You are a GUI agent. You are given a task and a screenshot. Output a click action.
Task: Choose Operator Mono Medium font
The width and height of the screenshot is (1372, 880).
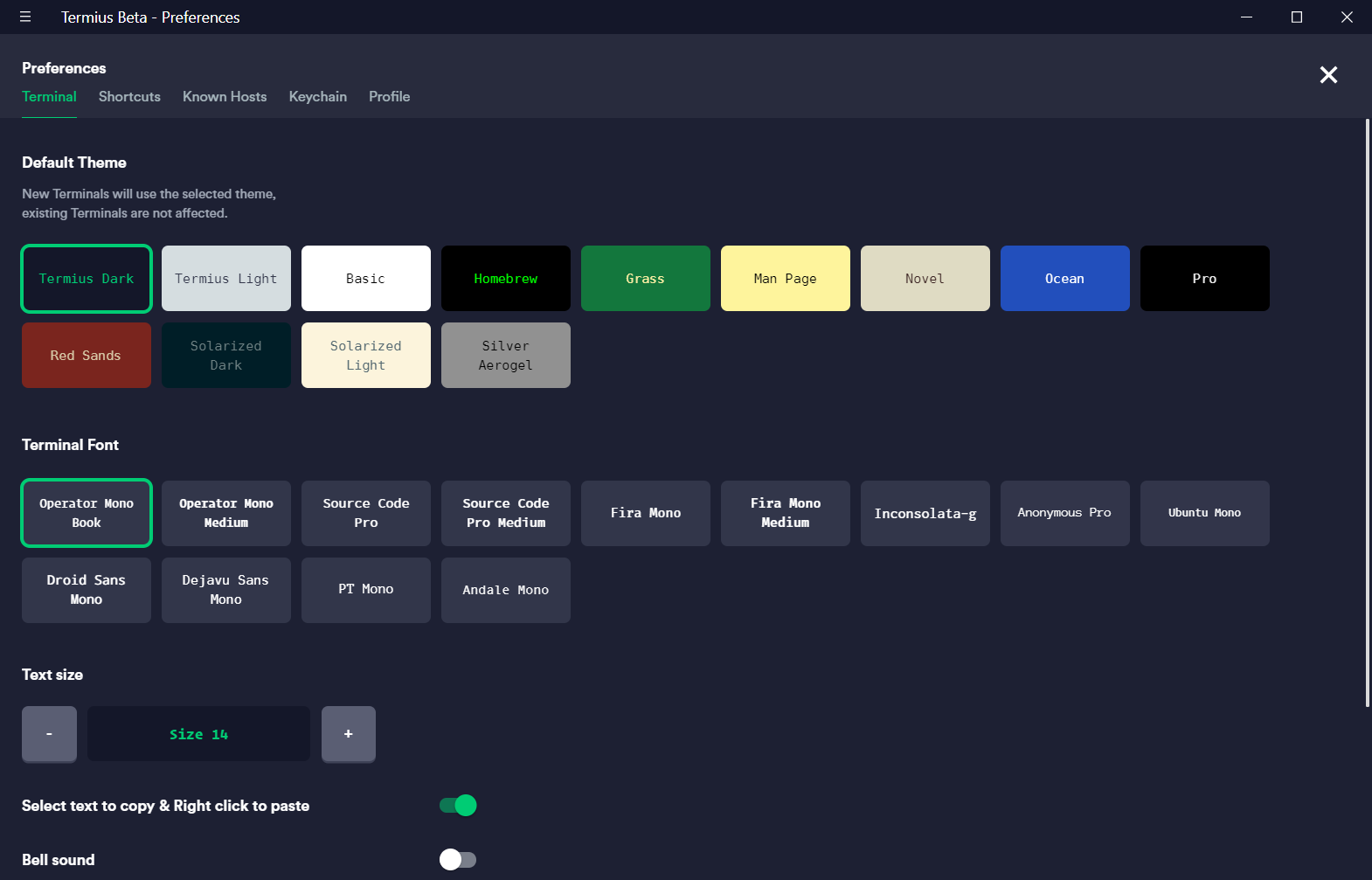226,513
